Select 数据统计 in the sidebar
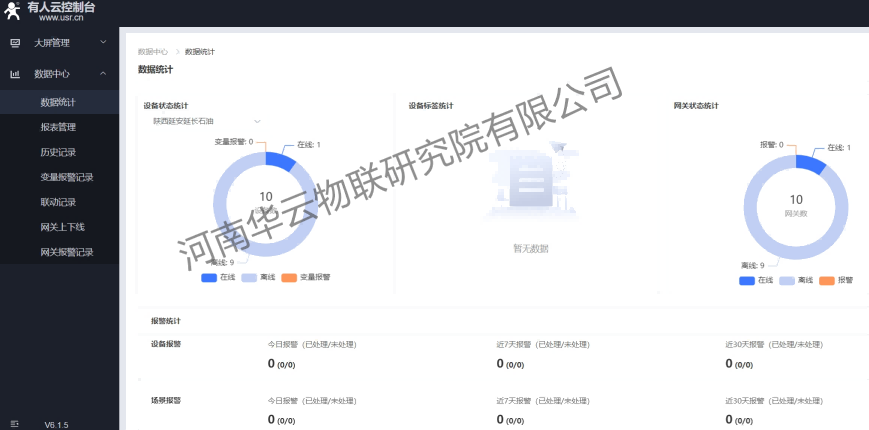The height and width of the screenshot is (430, 869). [x=58, y=103]
